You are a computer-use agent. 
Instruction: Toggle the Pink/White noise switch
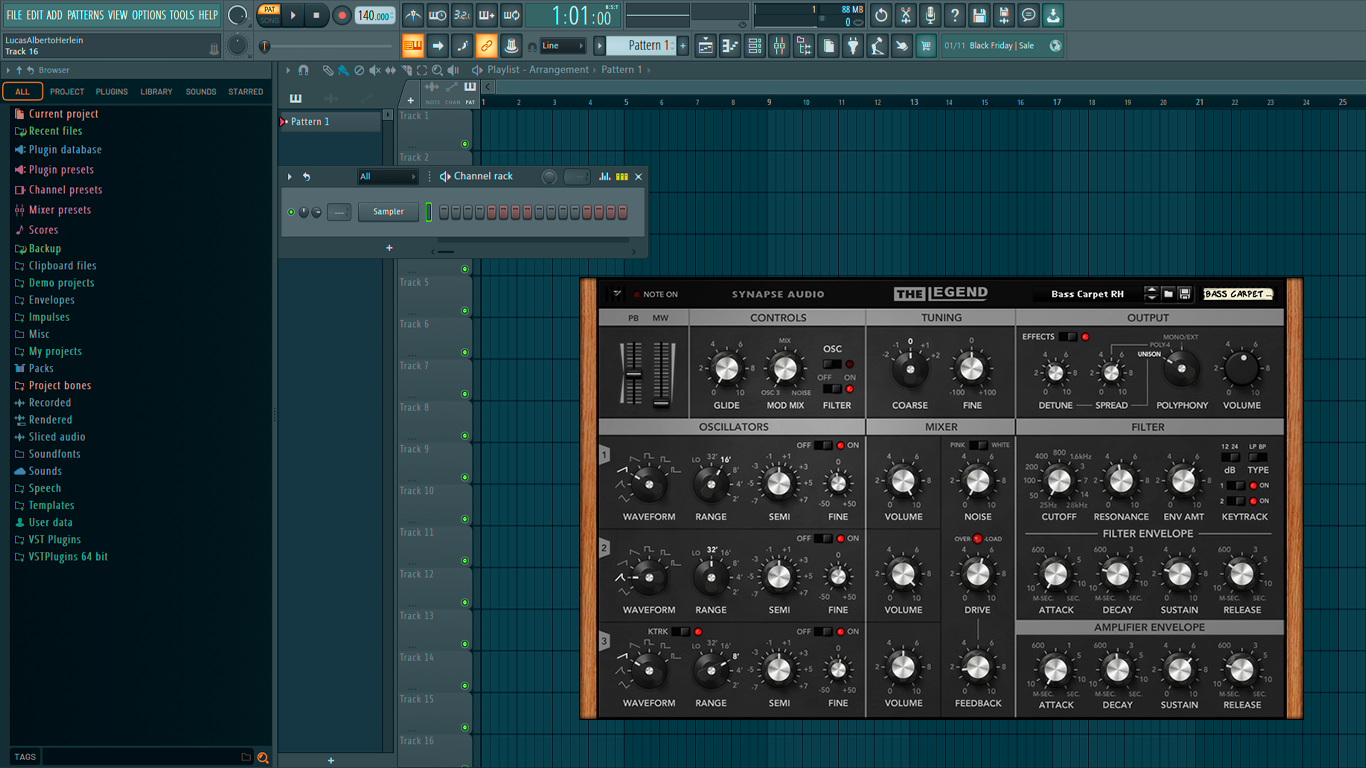978,445
